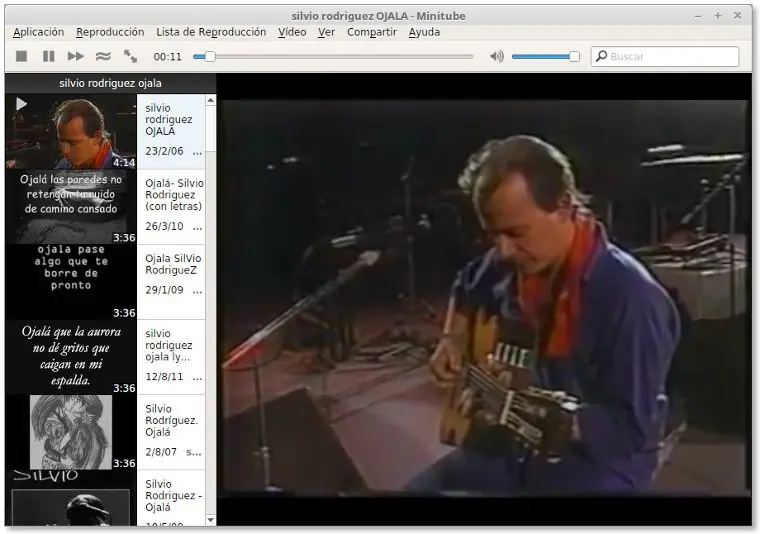Select thumbnail 'Ojalá las paredes no retengan'
760x534 pixels.
[x=71, y=206]
